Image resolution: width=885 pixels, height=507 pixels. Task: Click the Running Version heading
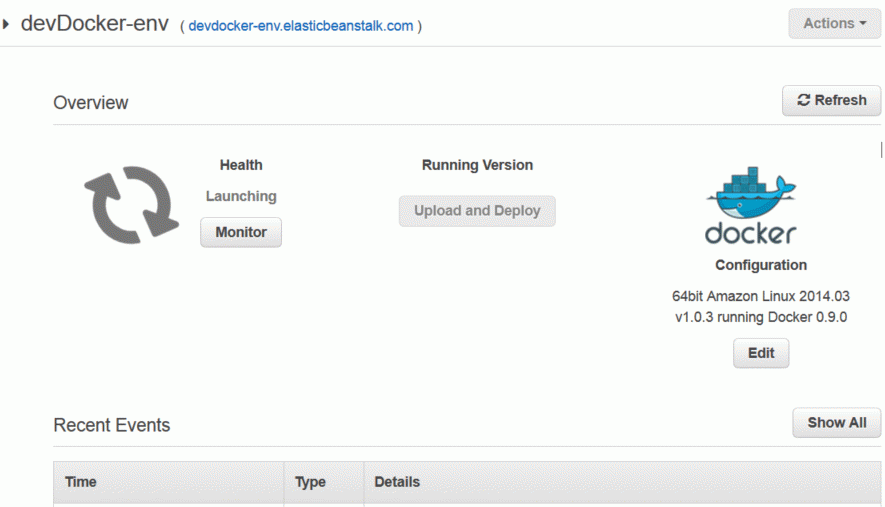coord(477,165)
